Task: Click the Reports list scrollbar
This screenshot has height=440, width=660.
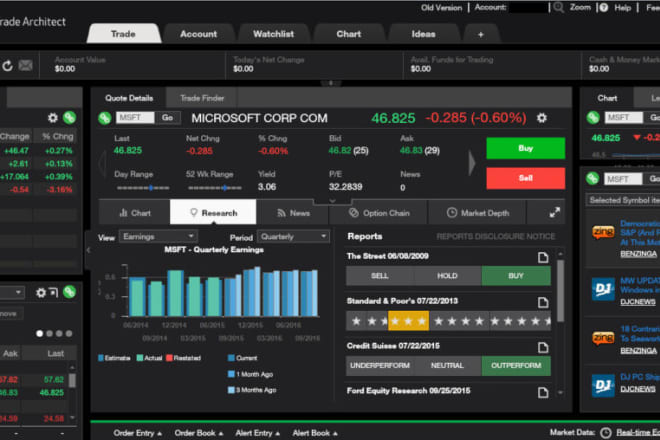Action: tap(560, 291)
